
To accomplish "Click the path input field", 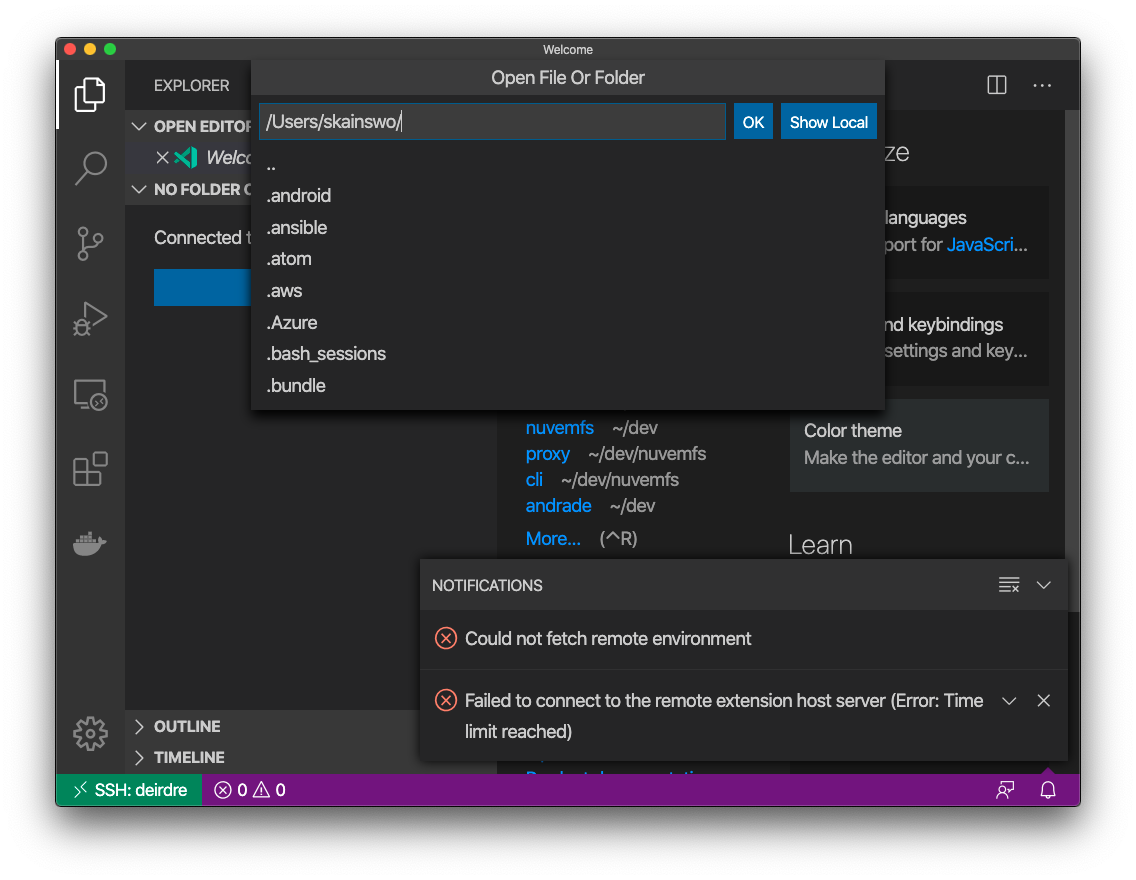I will (x=492, y=122).
